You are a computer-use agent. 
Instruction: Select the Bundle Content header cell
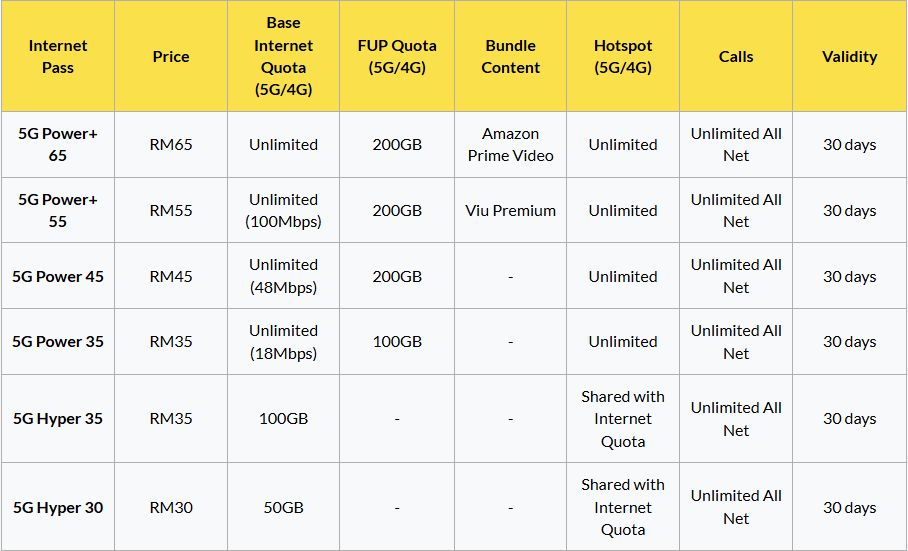pos(510,57)
